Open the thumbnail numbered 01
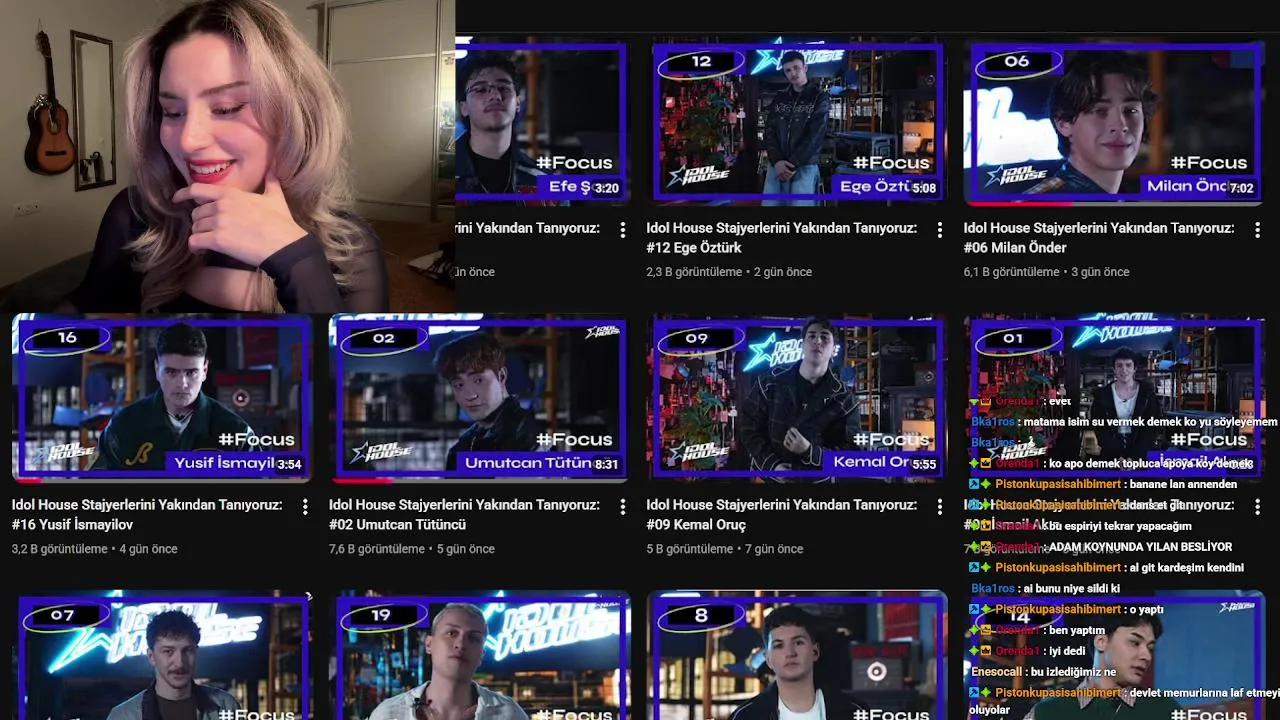 click(x=1114, y=398)
